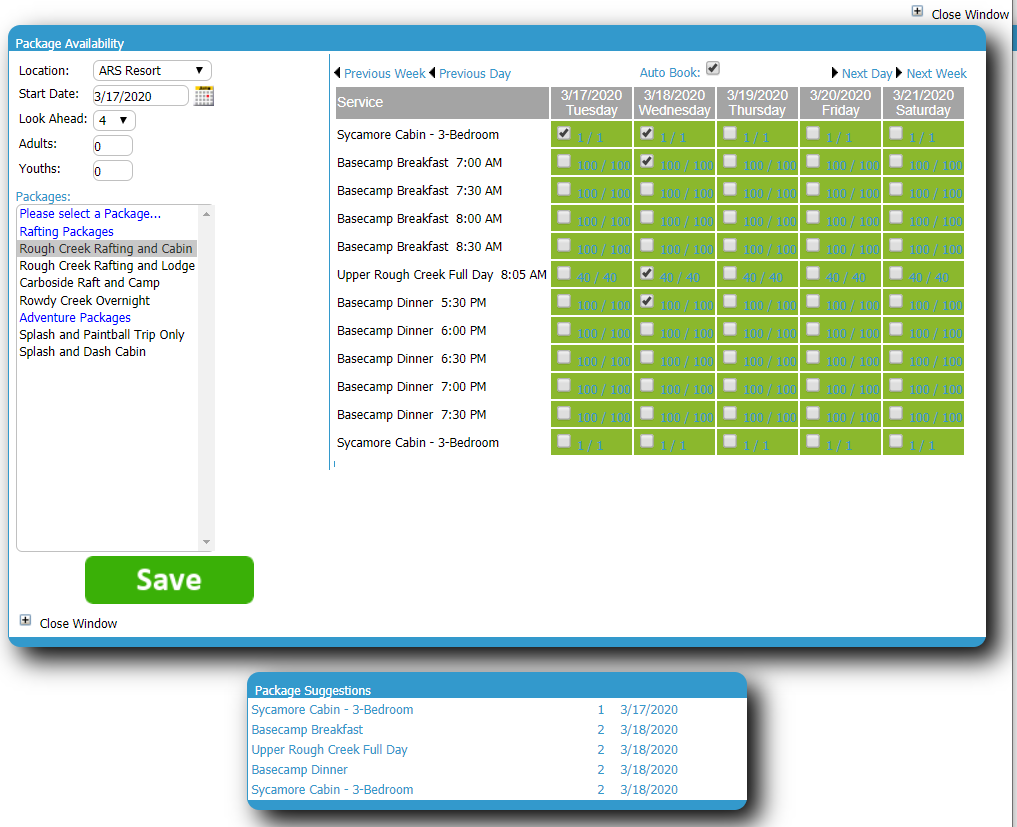Select Splash and Dash Cabin package

[82, 352]
